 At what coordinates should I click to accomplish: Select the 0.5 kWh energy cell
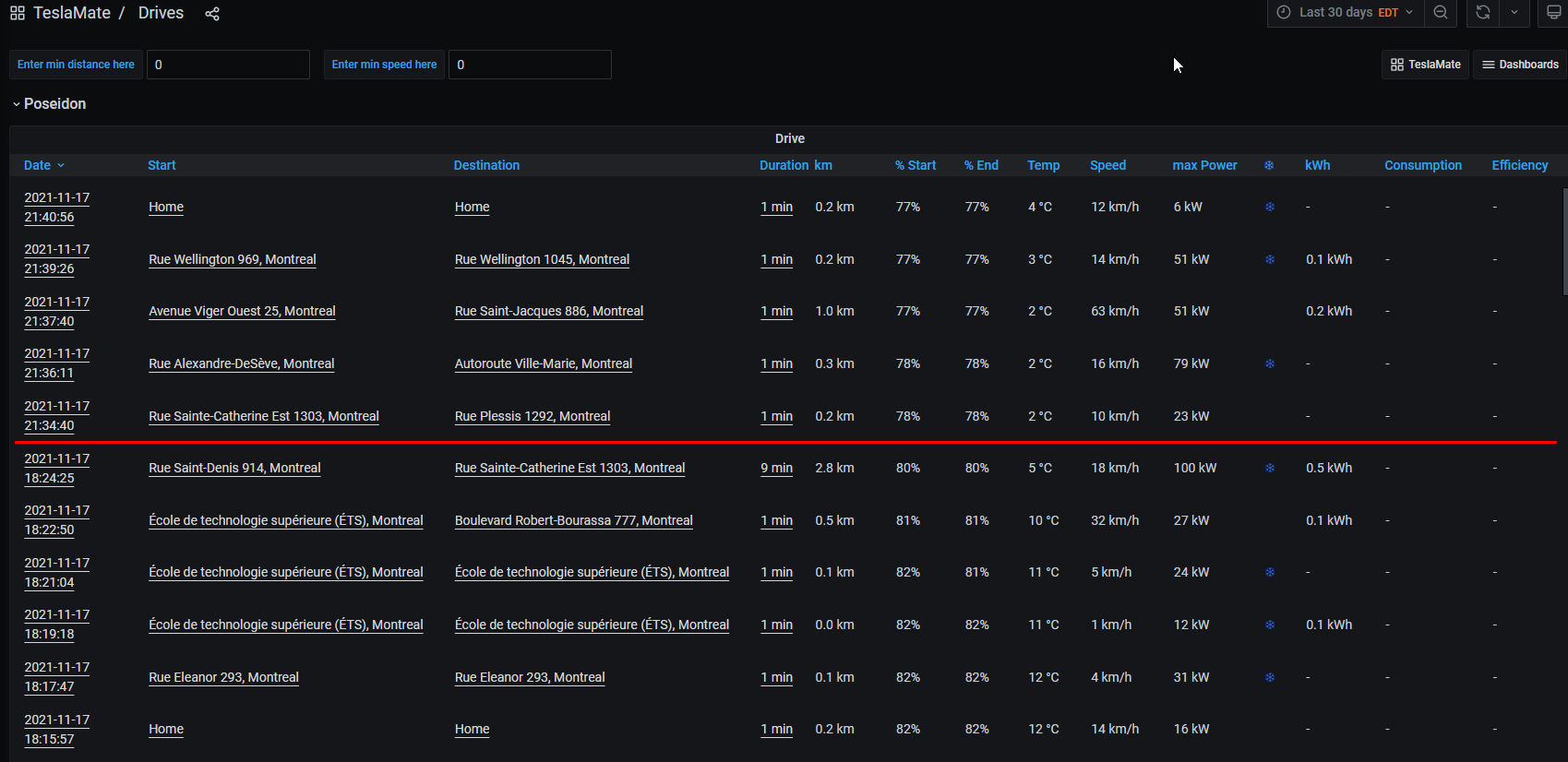point(1329,468)
